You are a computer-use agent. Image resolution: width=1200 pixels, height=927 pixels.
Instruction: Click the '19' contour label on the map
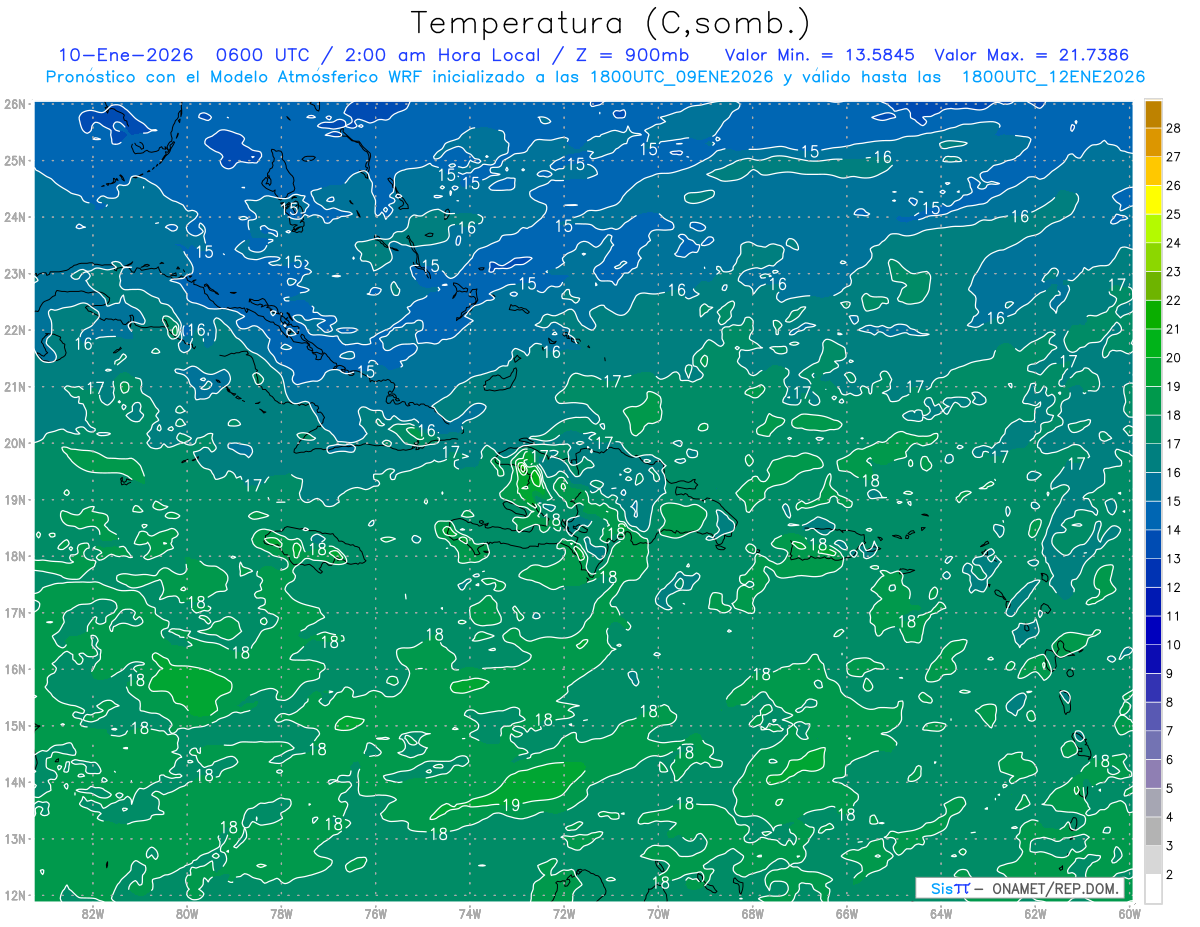[x=510, y=805]
